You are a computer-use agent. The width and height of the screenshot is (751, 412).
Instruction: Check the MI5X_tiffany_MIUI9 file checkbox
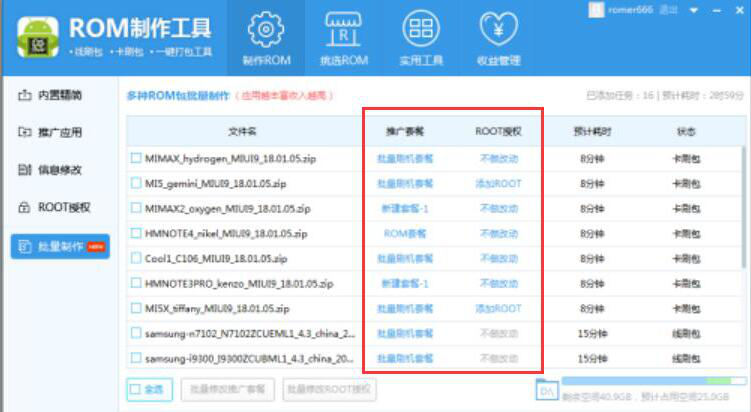[x=136, y=308]
